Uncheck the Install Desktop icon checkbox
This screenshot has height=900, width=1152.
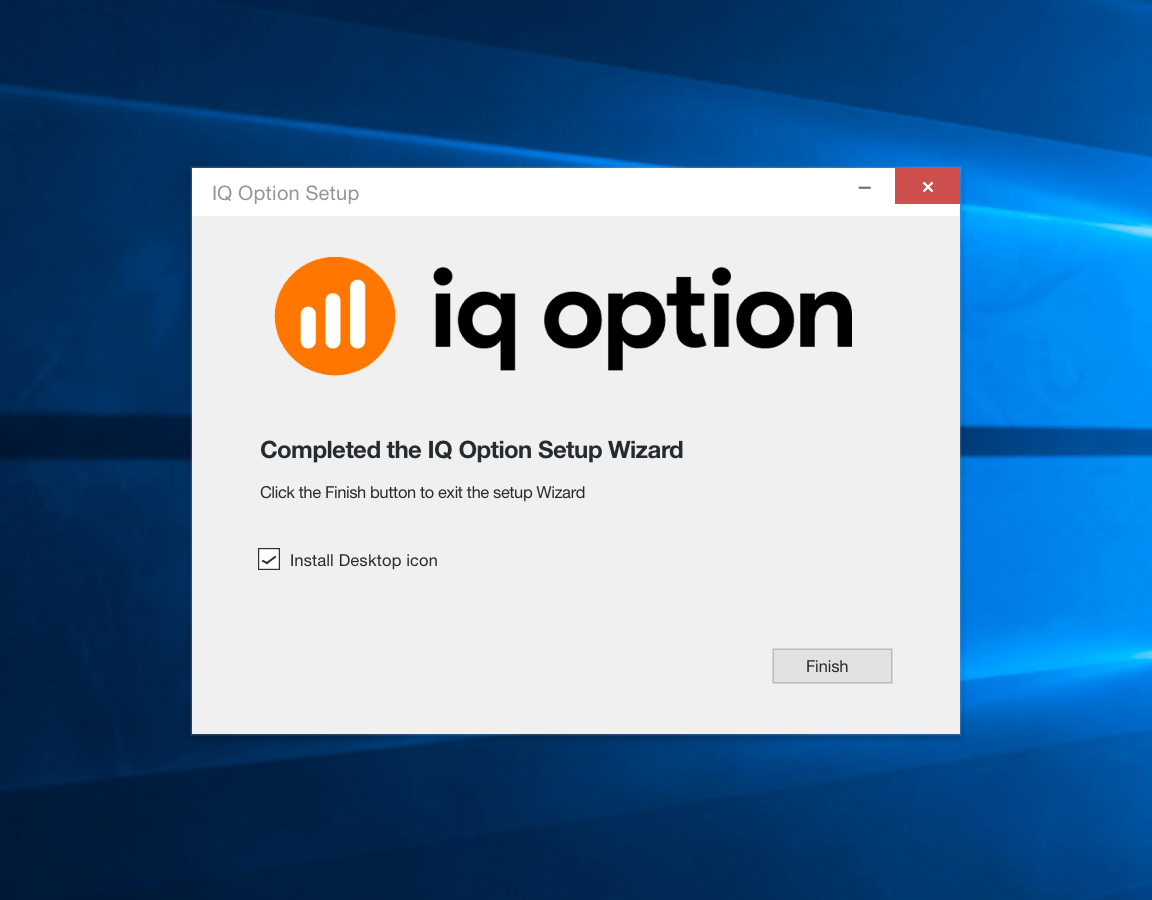coord(269,559)
